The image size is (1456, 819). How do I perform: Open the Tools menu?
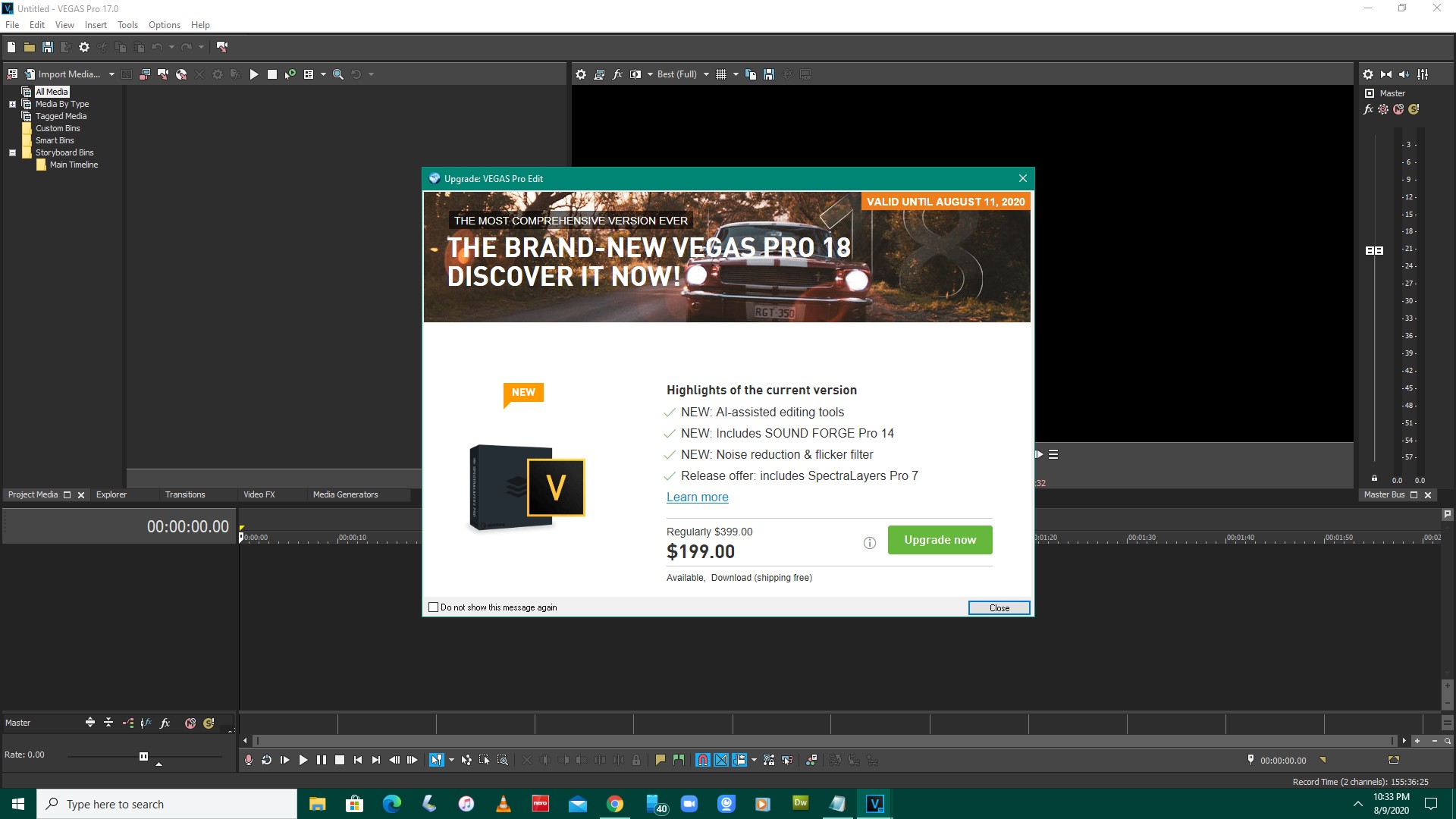128,24
